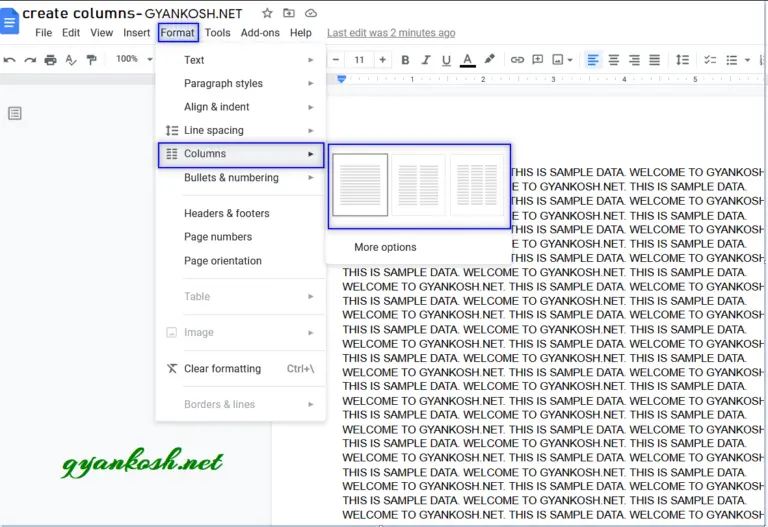Increase font size with plus button
Viewport: 768px width, 527px height.
pos(383,60)
